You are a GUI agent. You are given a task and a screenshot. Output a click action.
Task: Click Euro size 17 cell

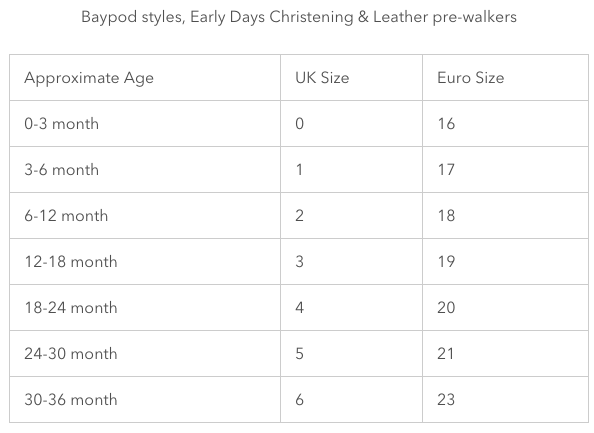[x=505, y=170]
